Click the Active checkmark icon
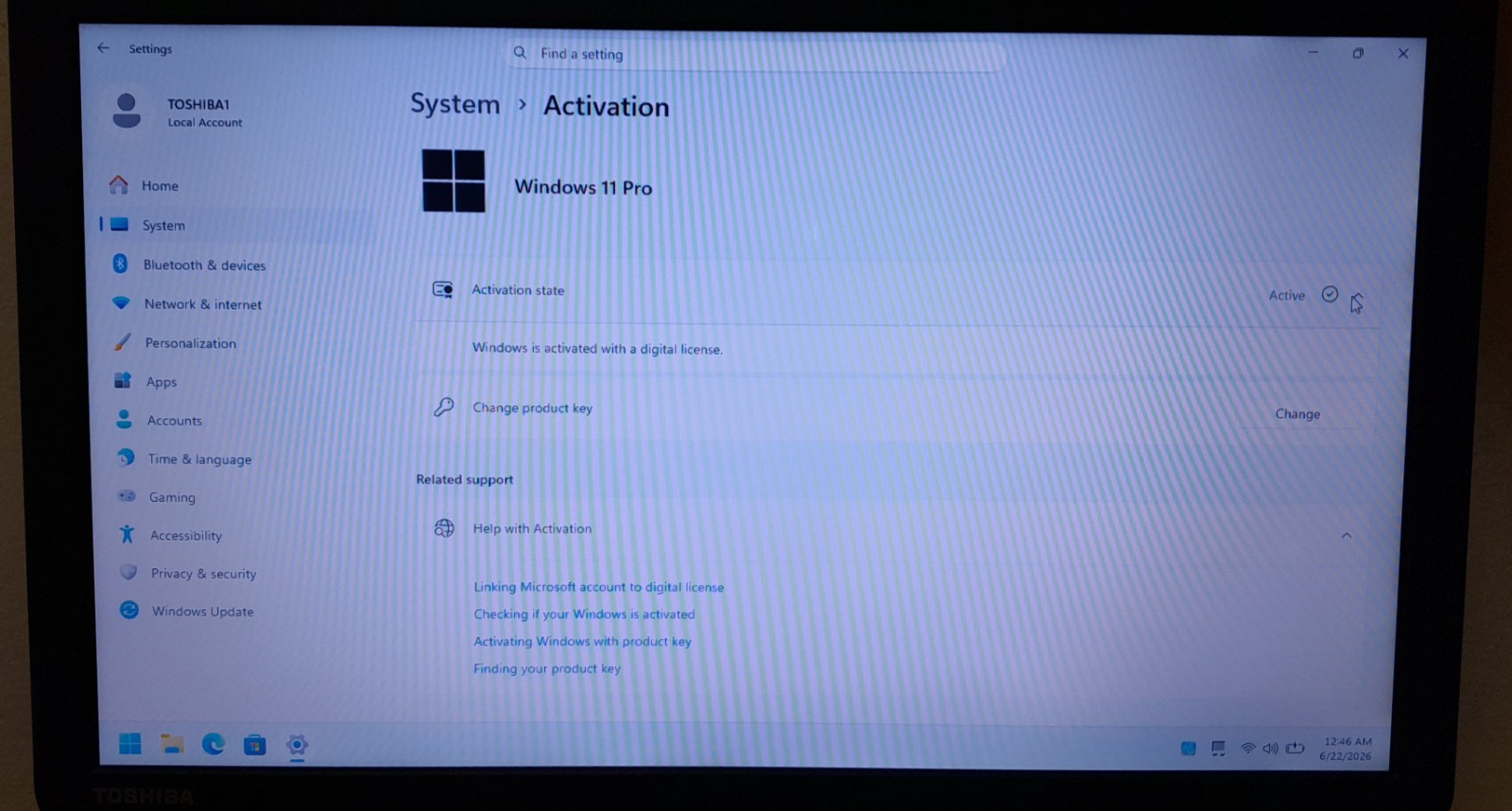This screenshot has width=1512, height=811. point(1330,294)
